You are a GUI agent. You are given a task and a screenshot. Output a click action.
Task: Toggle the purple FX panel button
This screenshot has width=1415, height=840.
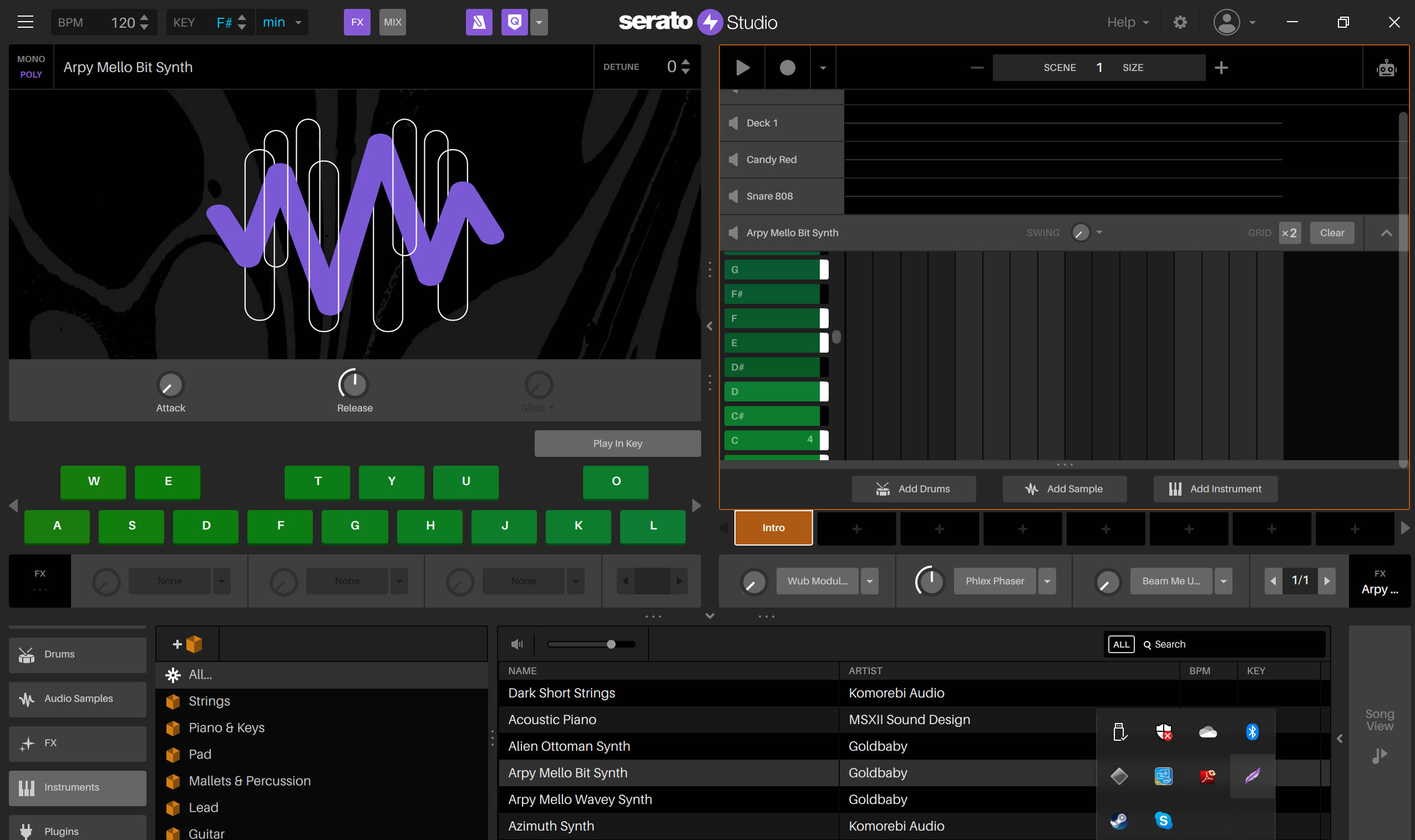[357, 22]
